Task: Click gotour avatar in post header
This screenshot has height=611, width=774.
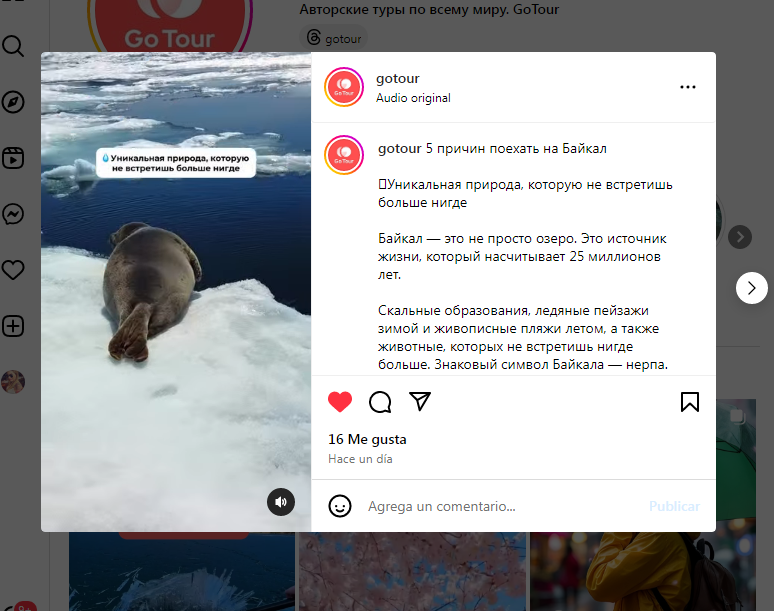Action: (x=344, y=87)
